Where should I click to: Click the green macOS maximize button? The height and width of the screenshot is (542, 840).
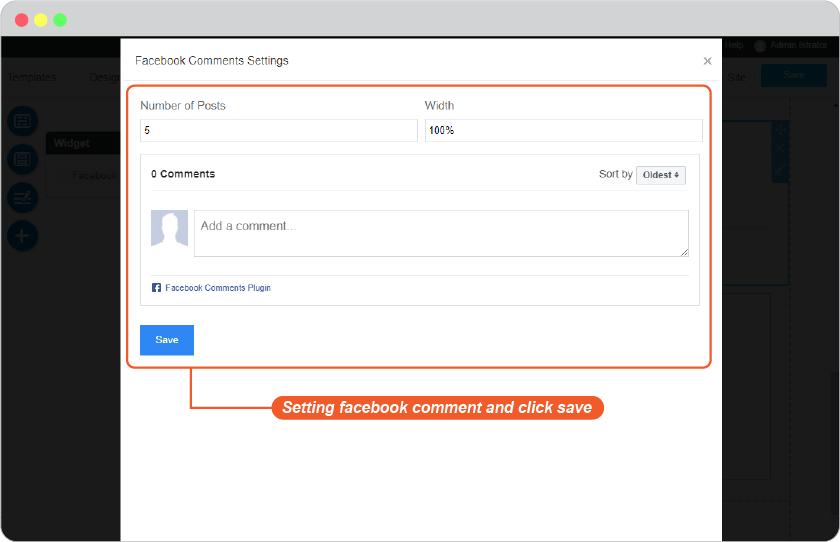pos(60,20)
